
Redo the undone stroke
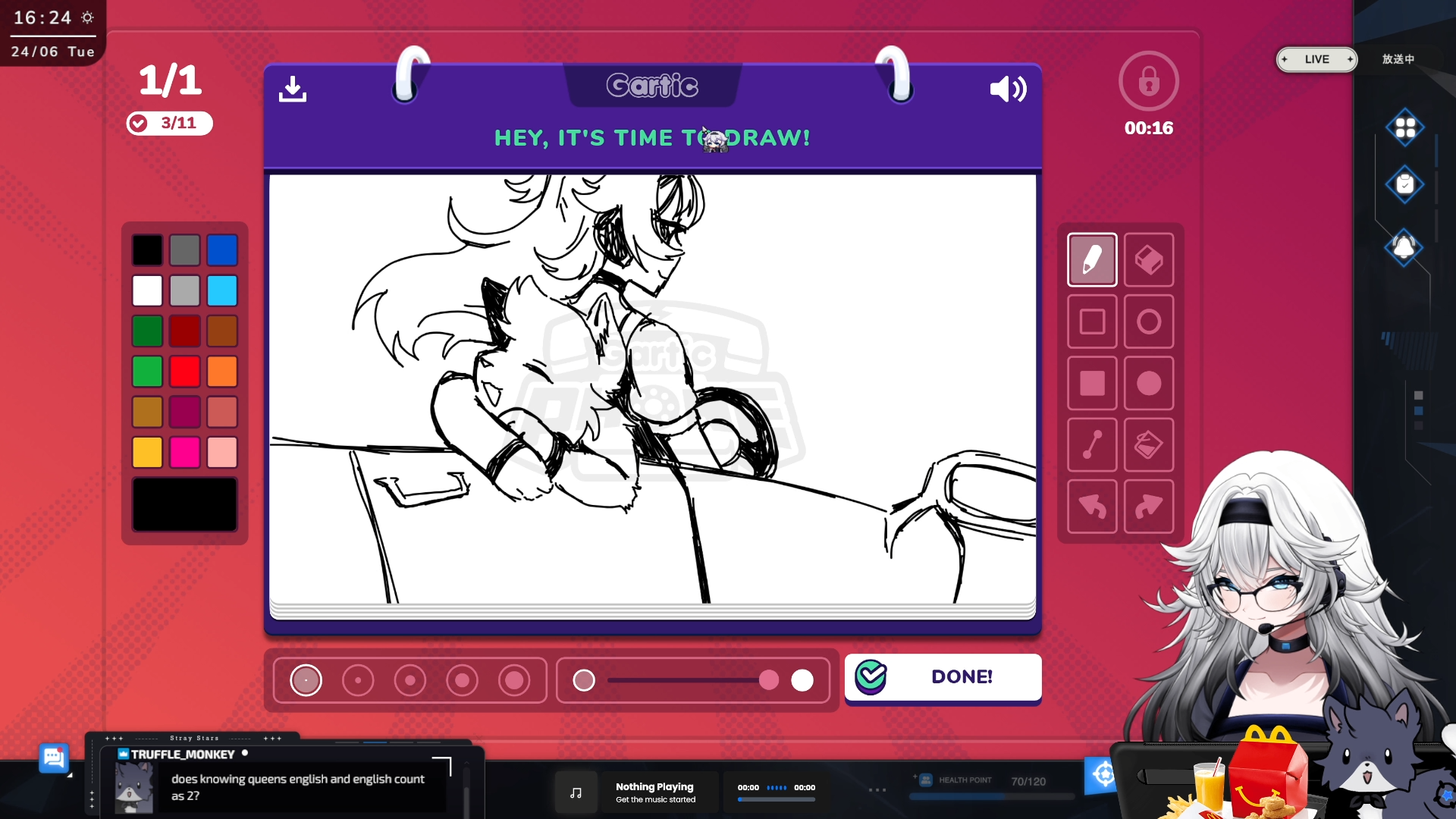(x=1149, y=506)
